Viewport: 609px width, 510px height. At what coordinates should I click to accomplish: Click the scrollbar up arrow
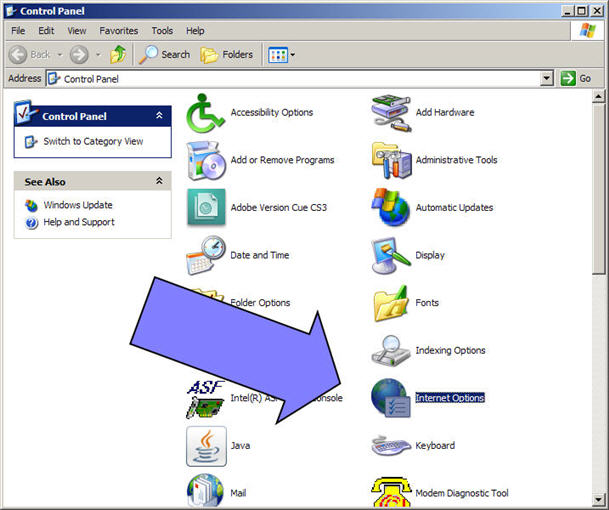(x=598, y=96)
